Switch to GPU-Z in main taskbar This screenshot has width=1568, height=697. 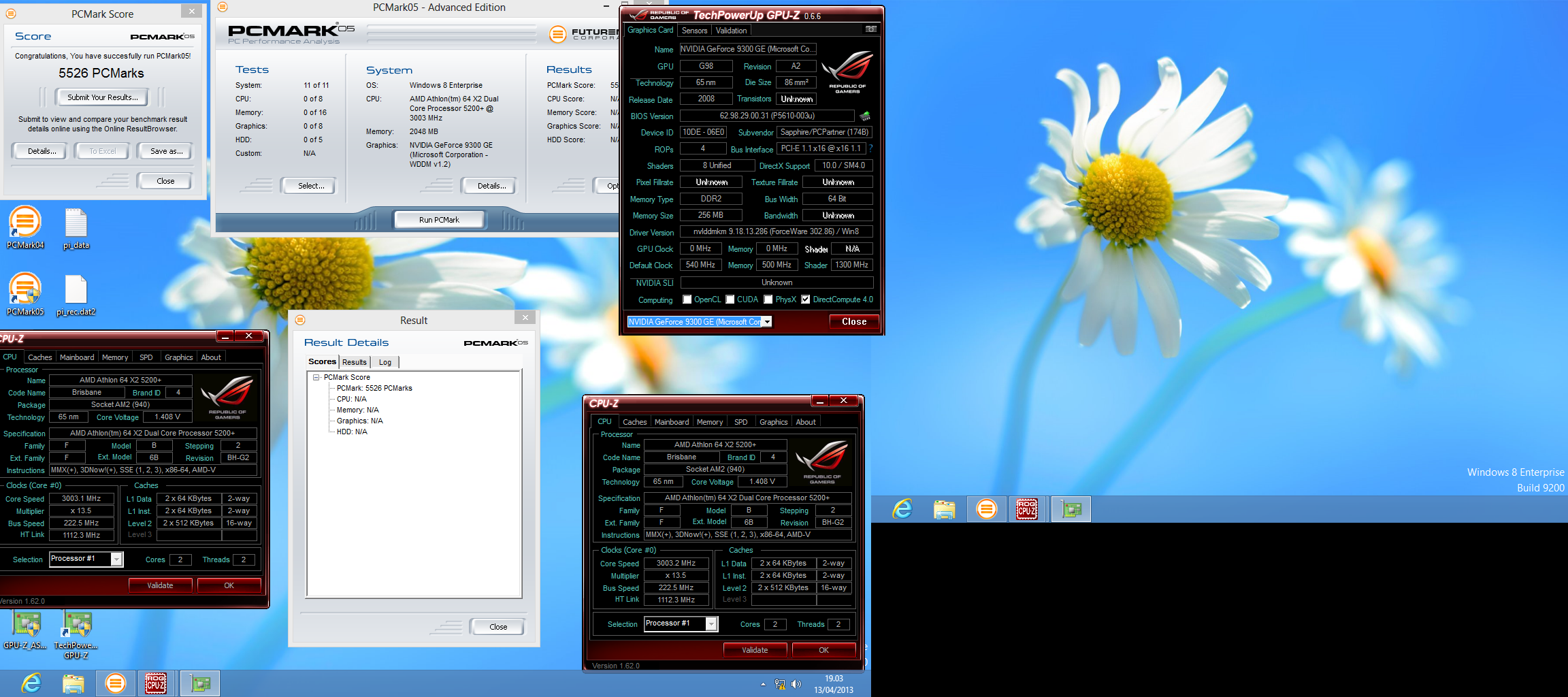[x=200, y=683]
